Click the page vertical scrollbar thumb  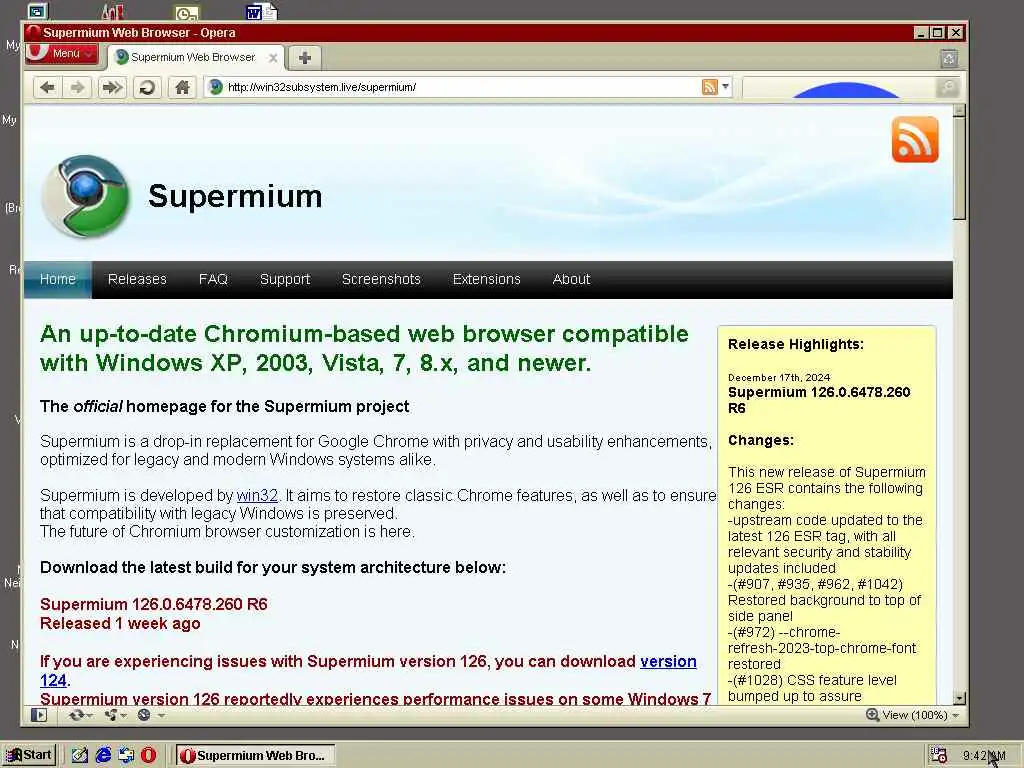click(959, 168)
